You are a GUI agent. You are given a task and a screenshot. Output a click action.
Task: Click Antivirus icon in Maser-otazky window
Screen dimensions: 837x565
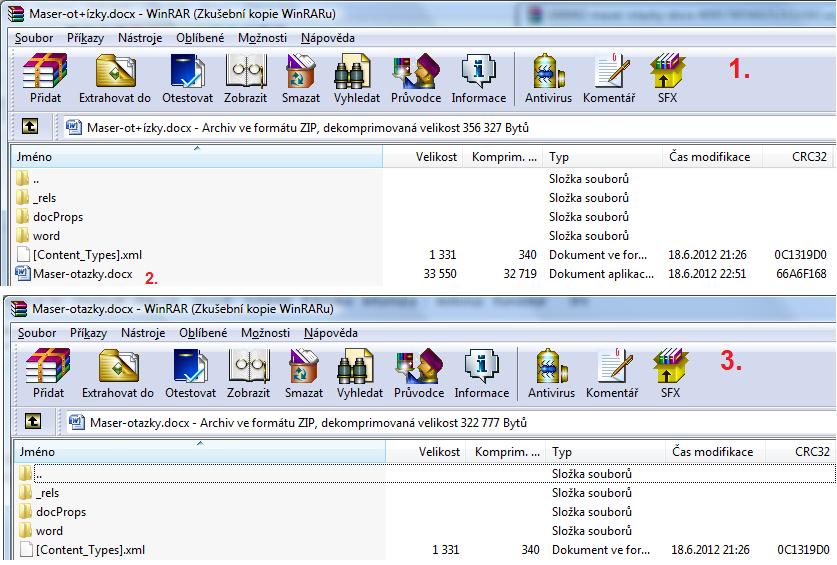(x=551, y=373)
